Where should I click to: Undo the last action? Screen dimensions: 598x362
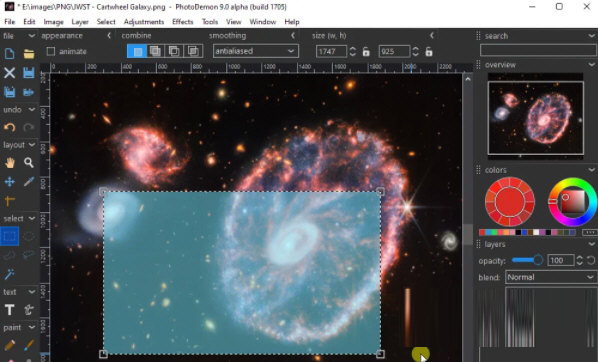coord(10,127)
